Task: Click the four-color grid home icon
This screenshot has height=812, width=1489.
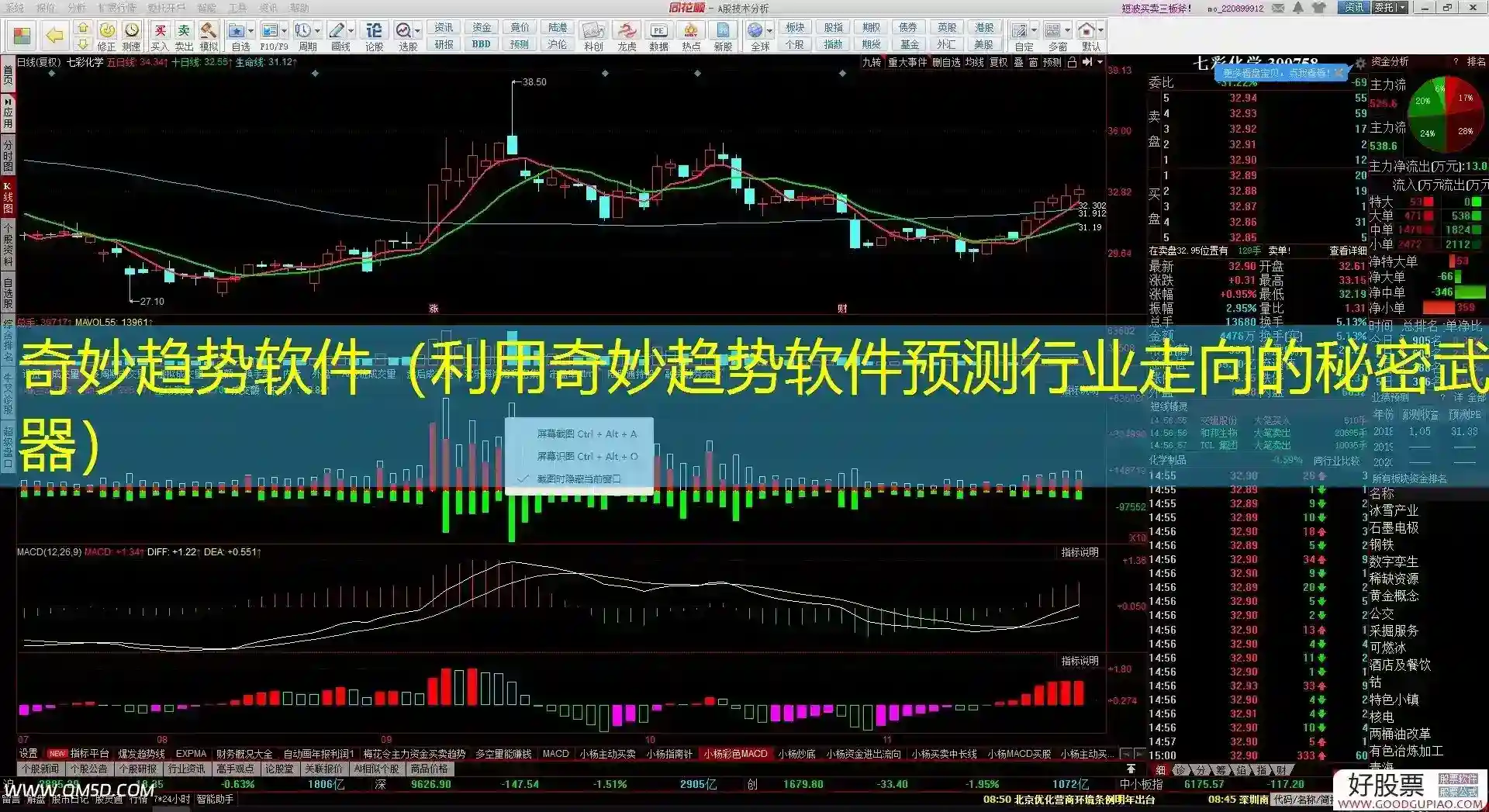Action: pos(22,36)
